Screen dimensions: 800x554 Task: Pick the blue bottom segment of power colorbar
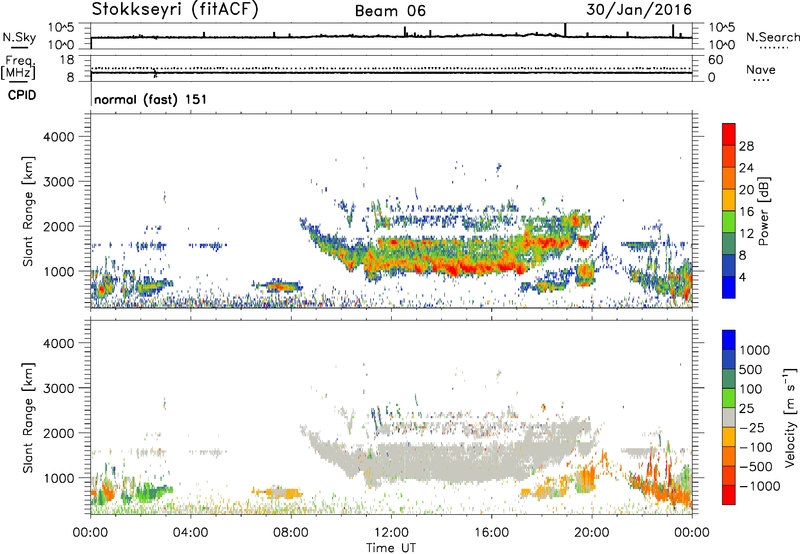click(x=729, y=288)
